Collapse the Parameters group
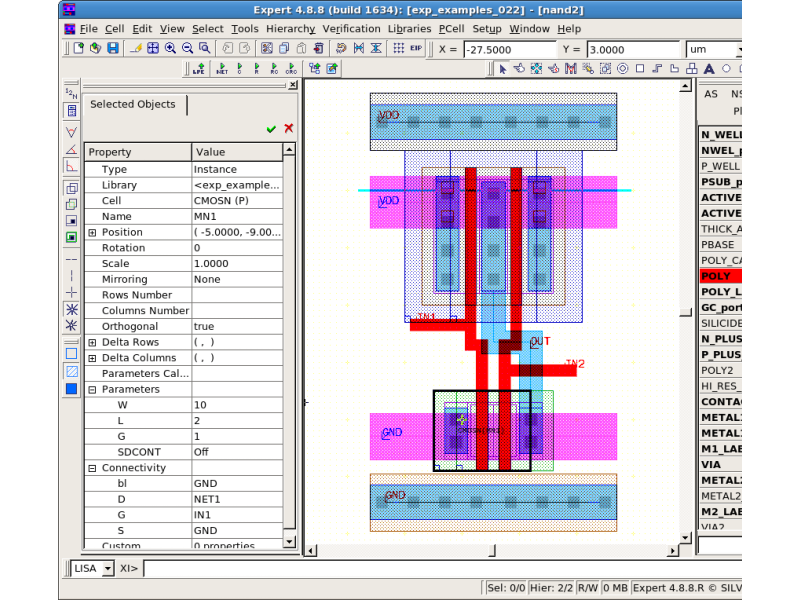This screenshot has height=600, width=800. pyautogui.click(x=92, y=390)
